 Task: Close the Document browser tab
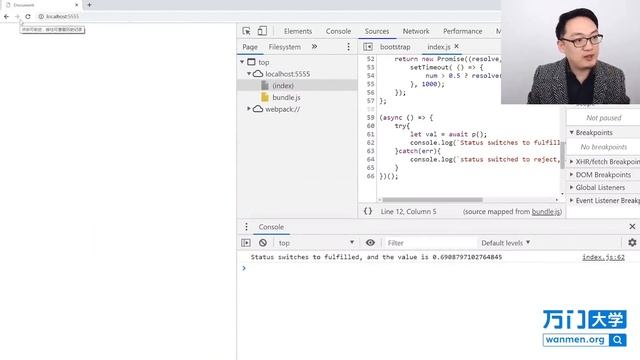(76, 5)
